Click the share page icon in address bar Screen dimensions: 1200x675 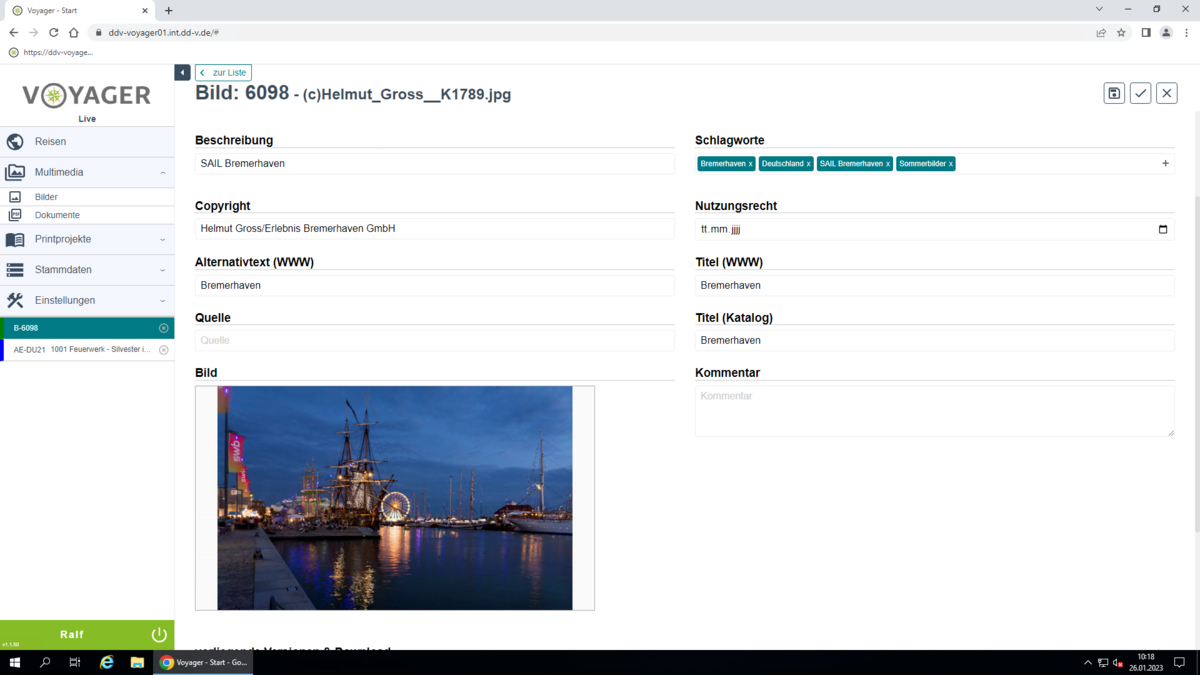tap(1101, 32)
